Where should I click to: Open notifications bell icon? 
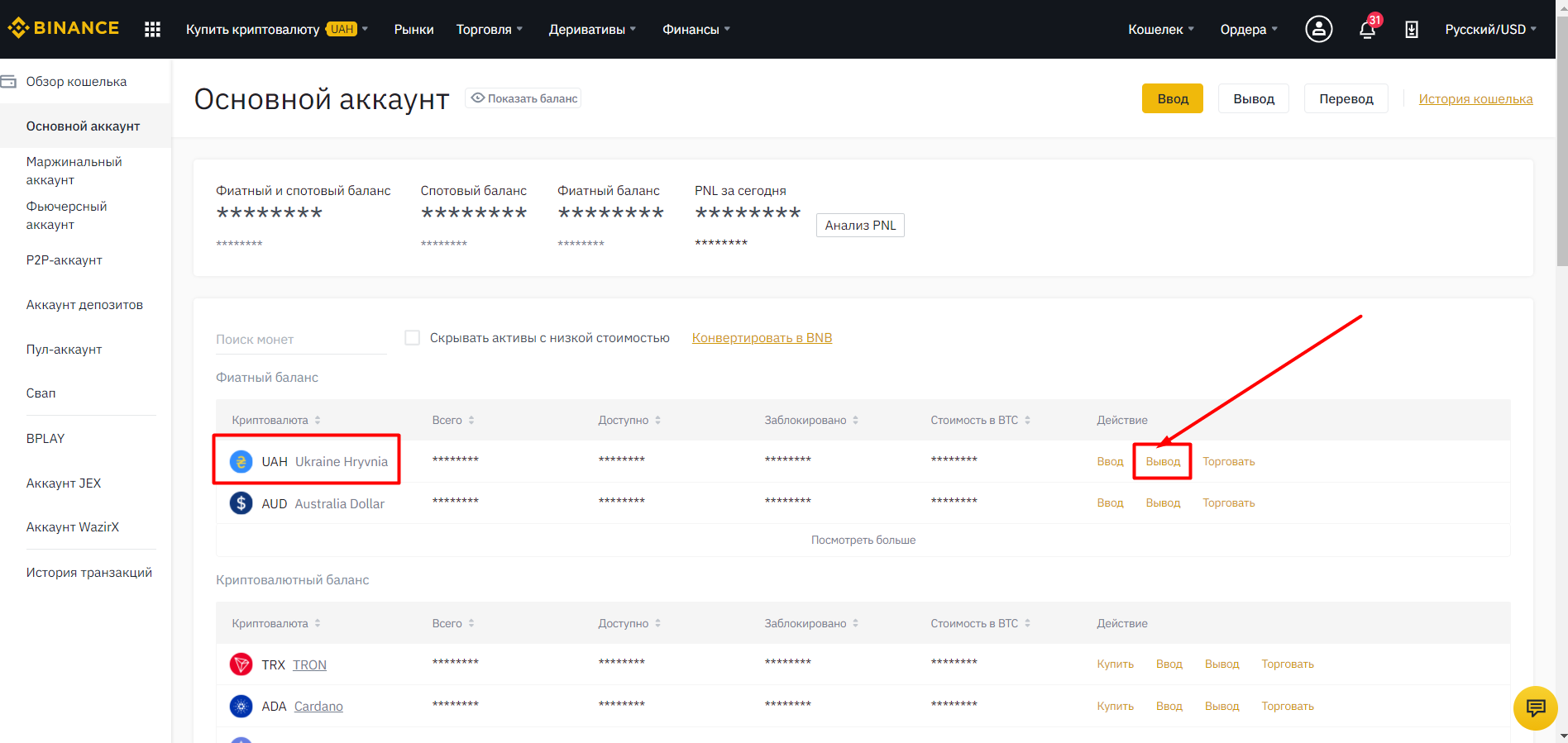[x=1367, y=30]
